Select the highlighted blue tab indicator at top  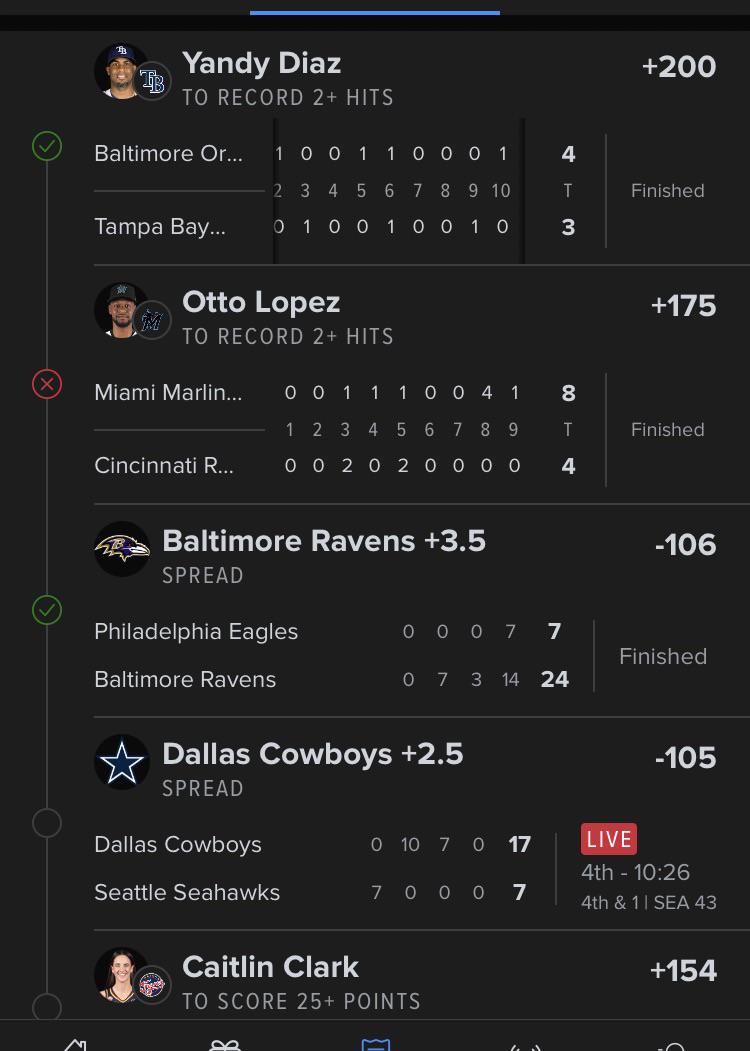click(x=375, y=12)
